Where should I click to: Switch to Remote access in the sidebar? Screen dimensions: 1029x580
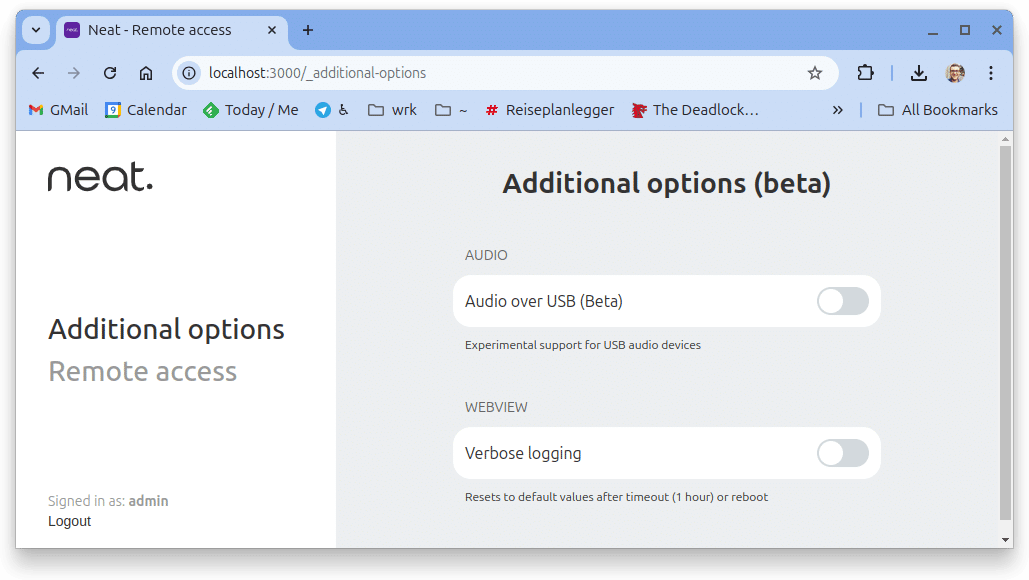click(x=142, y=371)
